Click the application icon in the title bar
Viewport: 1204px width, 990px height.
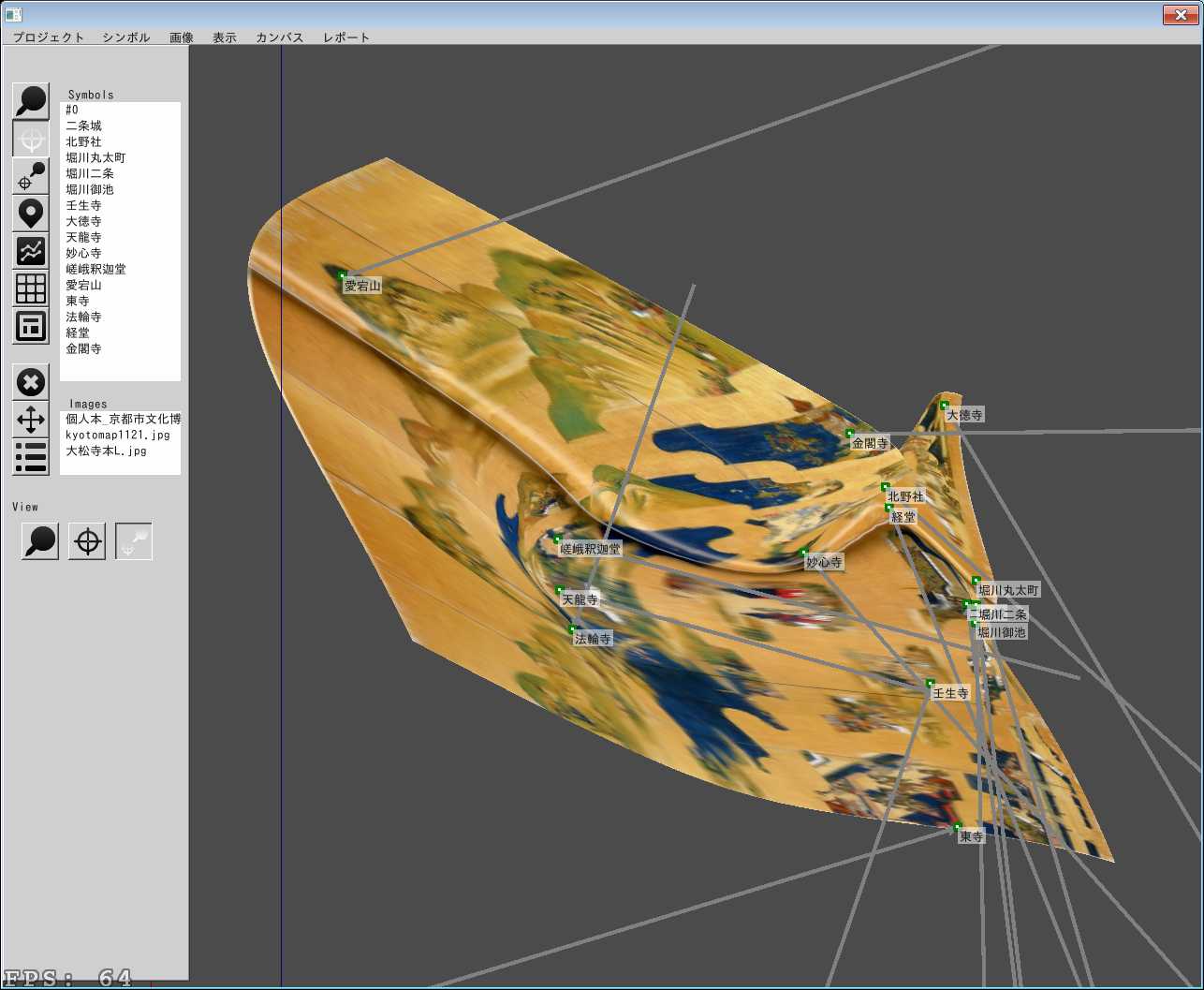(x=13, y=14)
